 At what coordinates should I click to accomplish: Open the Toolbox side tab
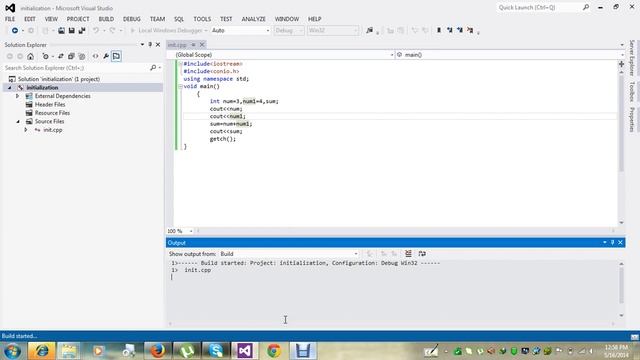(632, 91)
